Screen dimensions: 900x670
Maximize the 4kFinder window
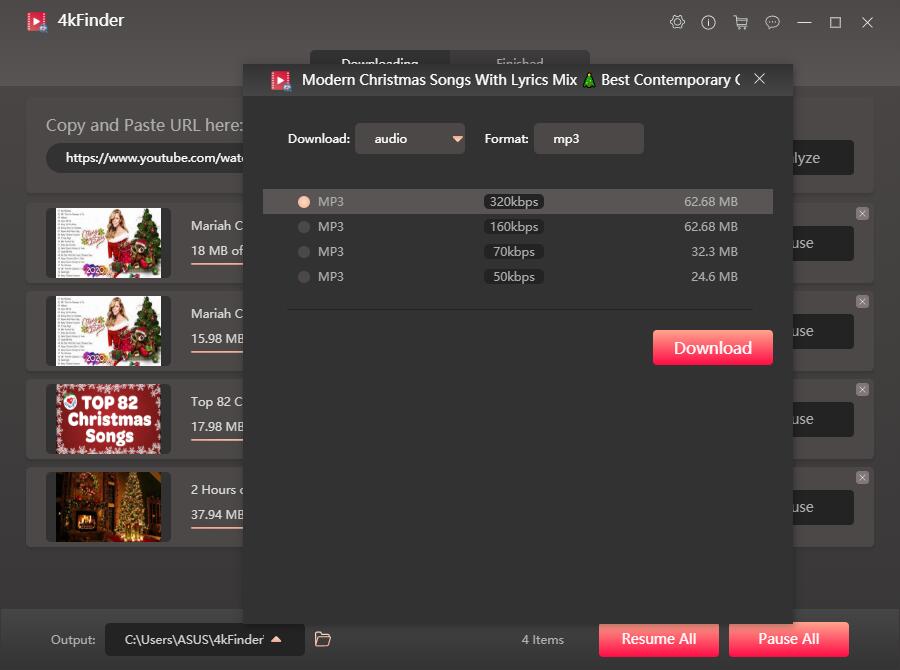tap(836, 22)
